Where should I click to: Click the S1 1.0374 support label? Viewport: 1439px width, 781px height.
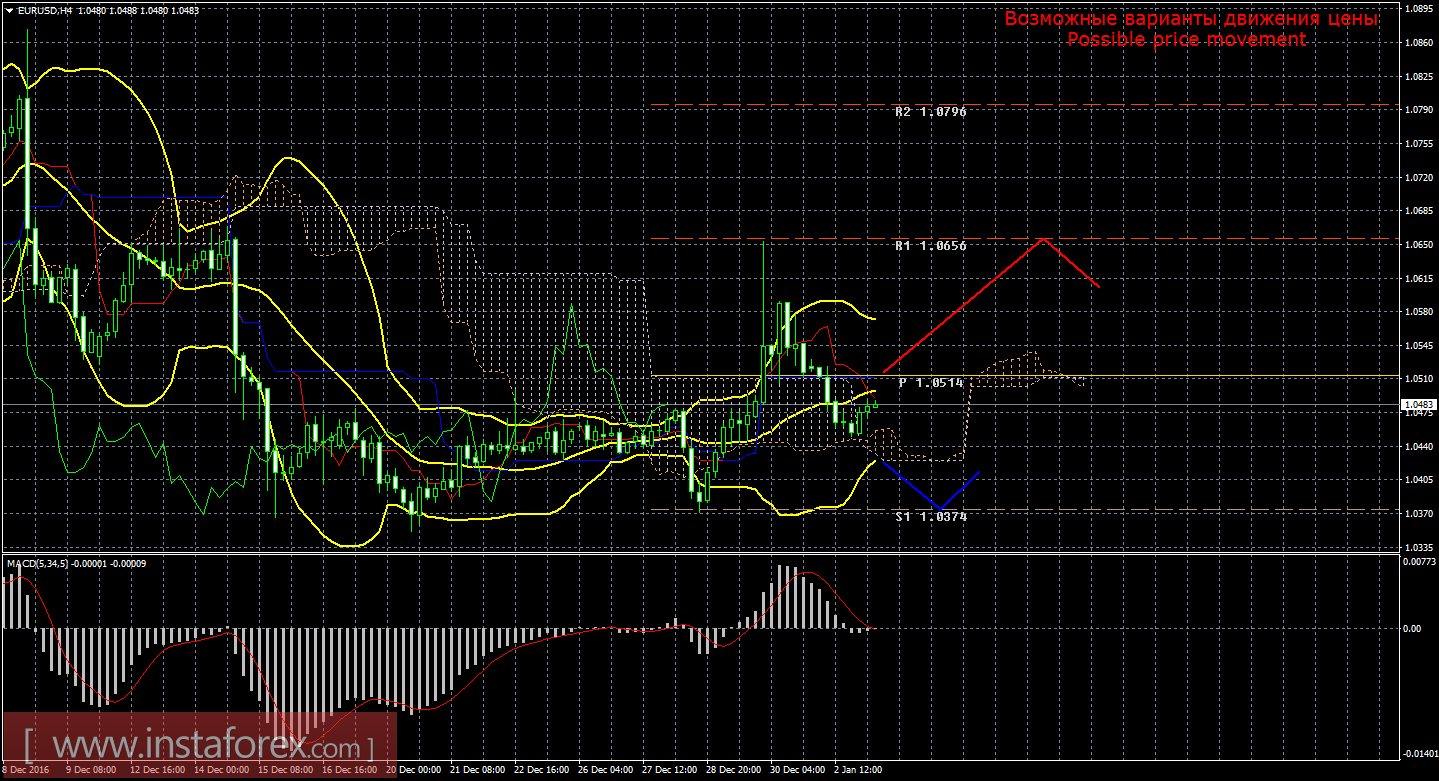[x=931, y=516]
